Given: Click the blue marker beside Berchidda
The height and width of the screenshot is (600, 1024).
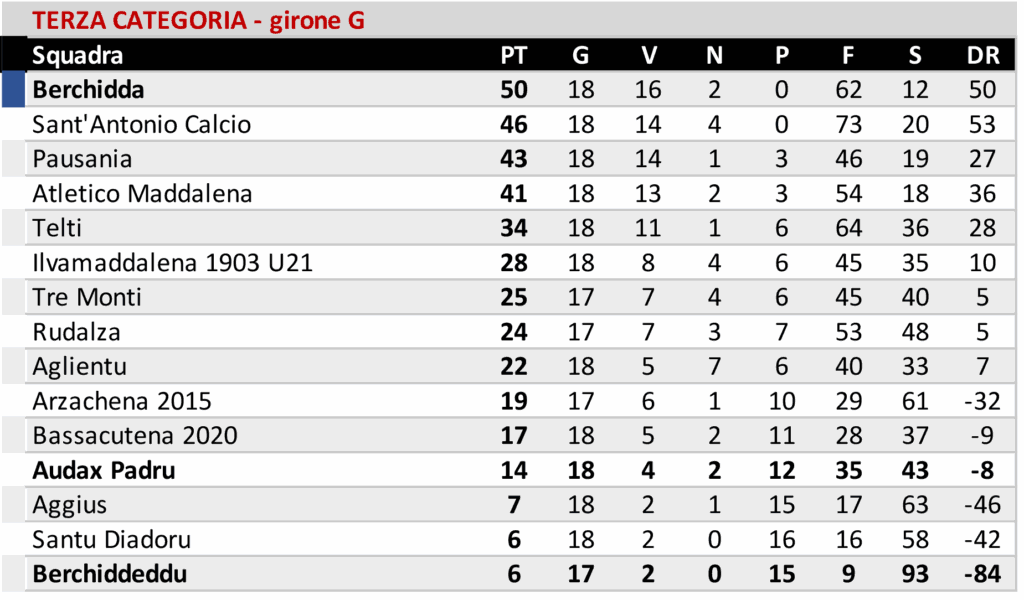Looking at the screenshot, I should (x=12, y=89).
